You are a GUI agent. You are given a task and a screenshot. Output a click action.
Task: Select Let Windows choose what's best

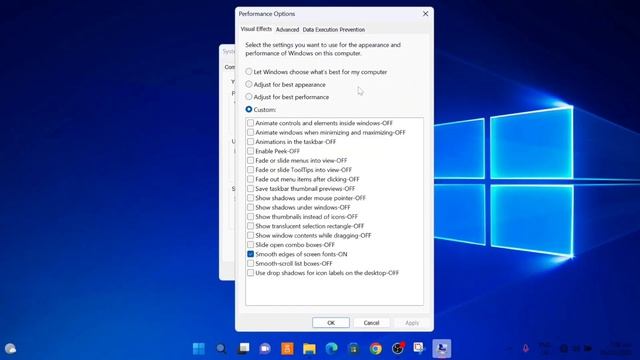(316, 72)
